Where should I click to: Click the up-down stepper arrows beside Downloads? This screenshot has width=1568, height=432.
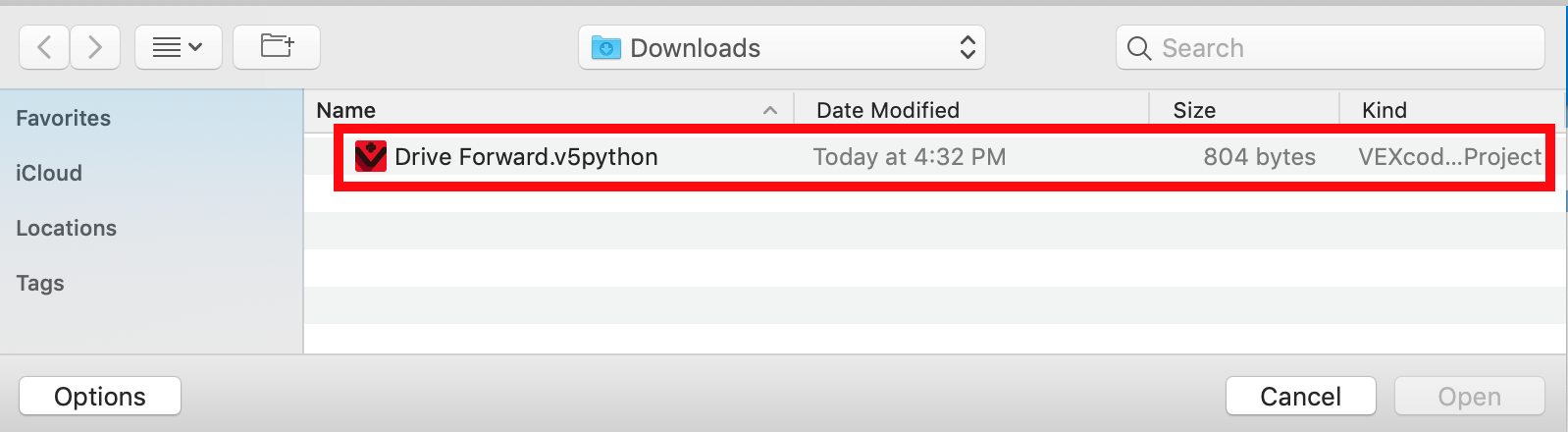tap(967, 47)
